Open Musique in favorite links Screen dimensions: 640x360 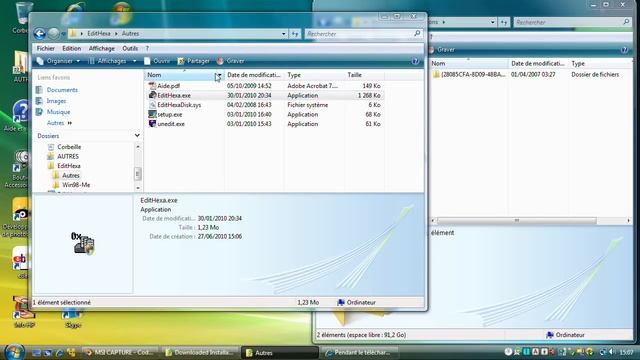tap(58, 112)
